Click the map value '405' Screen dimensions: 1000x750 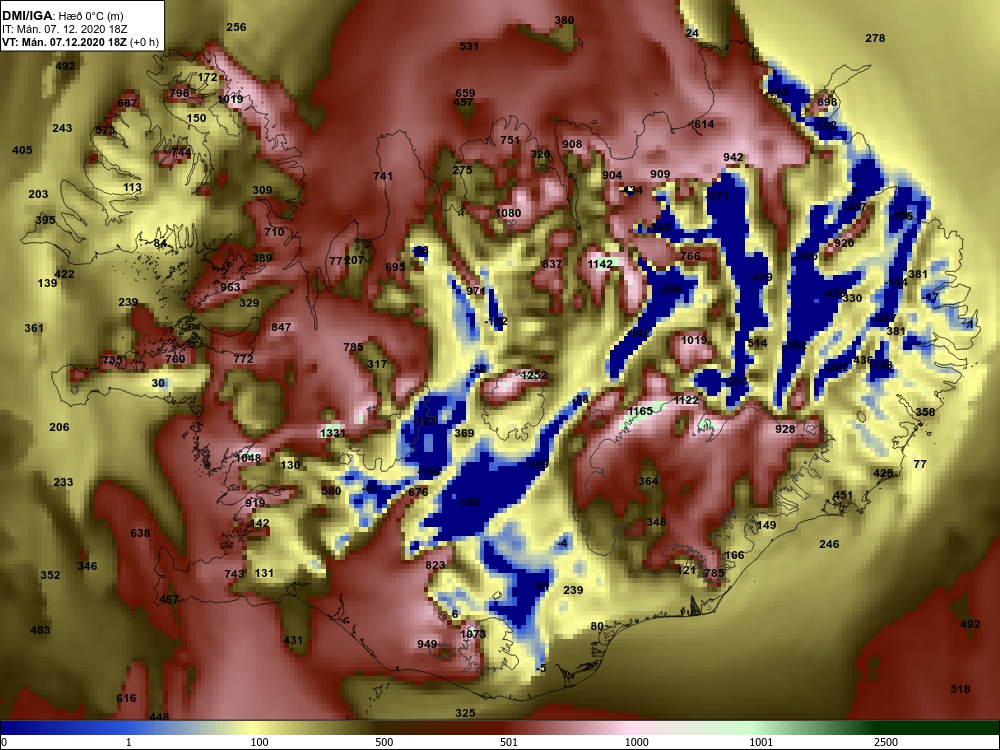[x=22, y=151]
